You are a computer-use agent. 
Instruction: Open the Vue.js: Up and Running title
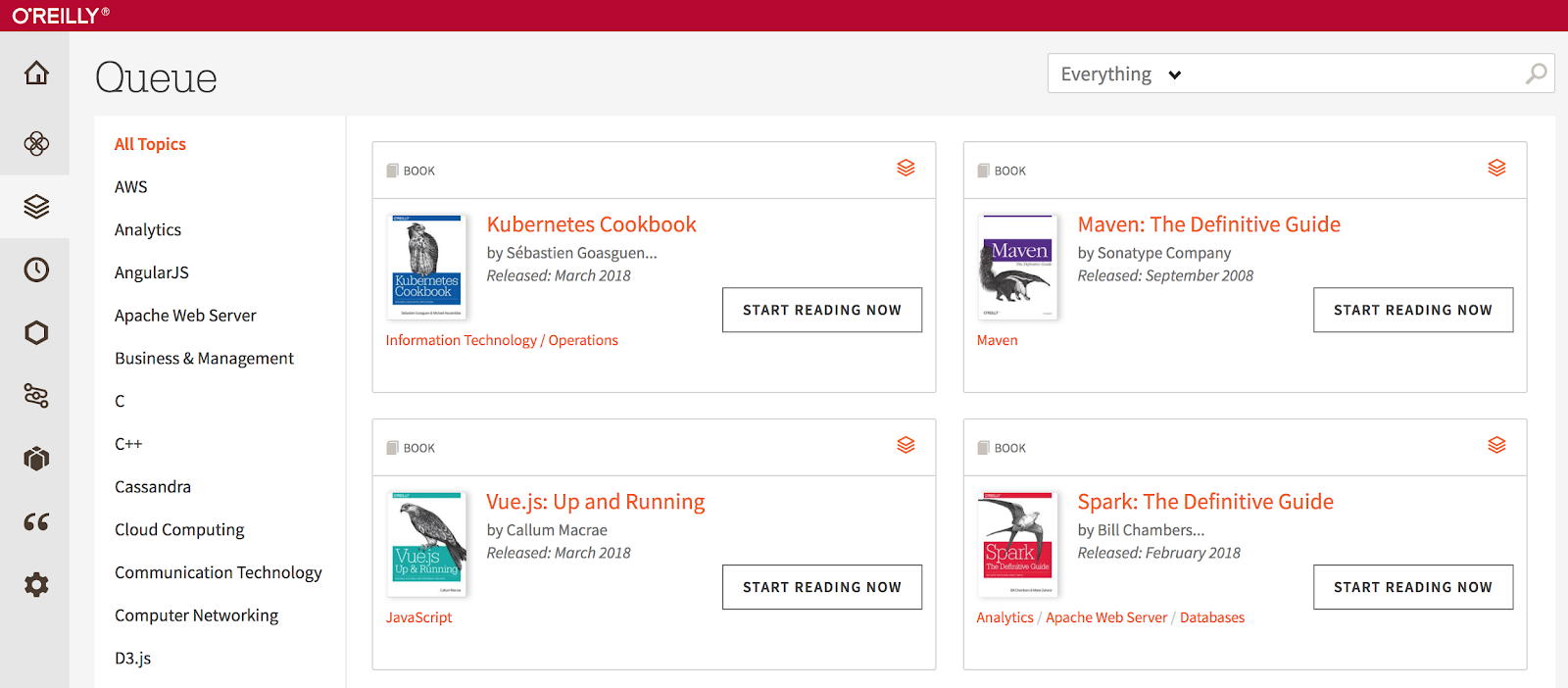(595, 502)
